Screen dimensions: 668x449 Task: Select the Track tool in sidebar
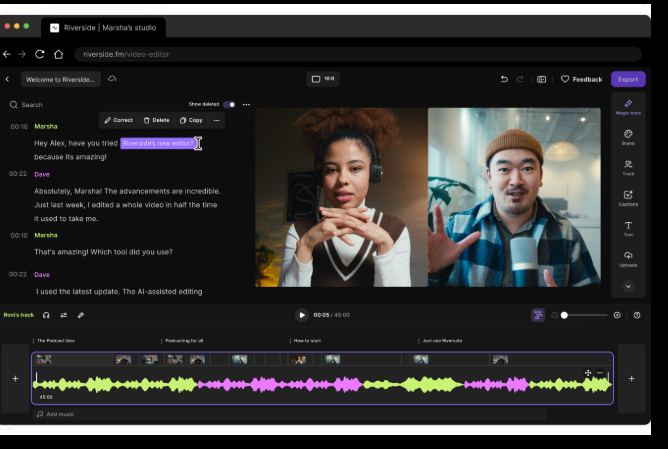coord(628,168)
